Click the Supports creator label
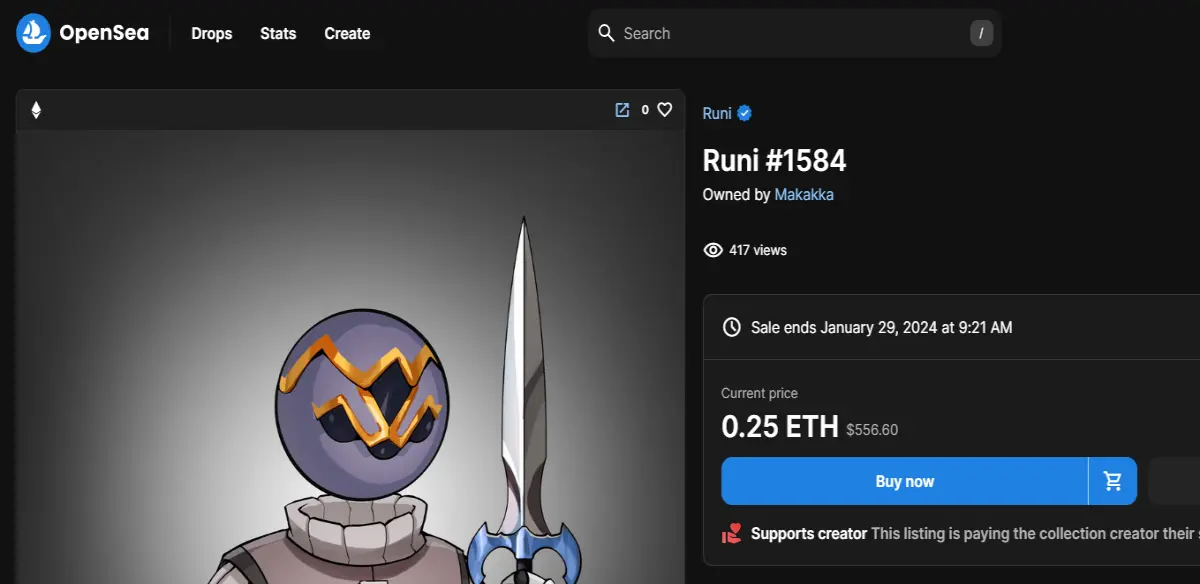 pyautogui.click(x=809, y=534)
